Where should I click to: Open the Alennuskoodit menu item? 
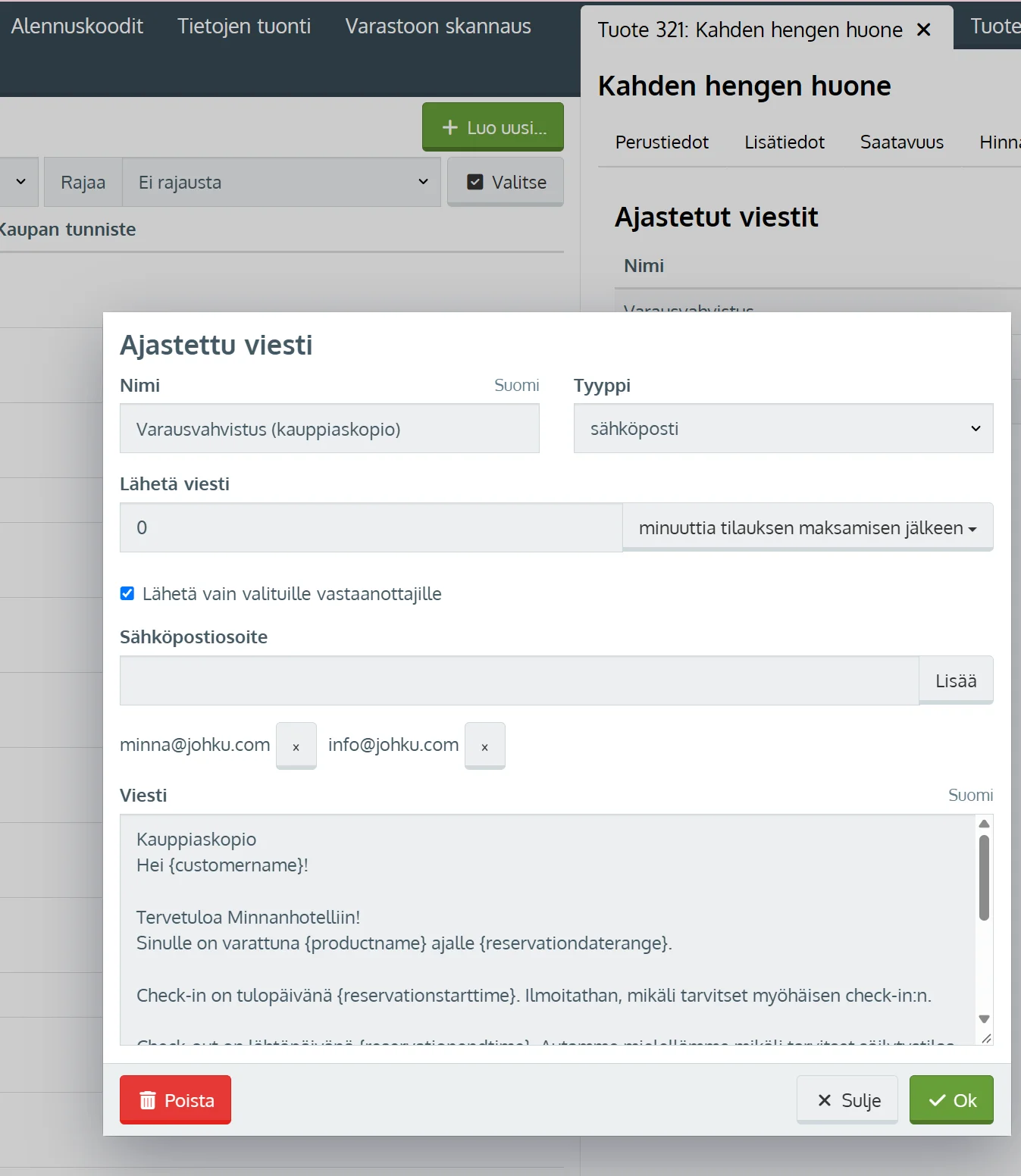pos(77,26)
